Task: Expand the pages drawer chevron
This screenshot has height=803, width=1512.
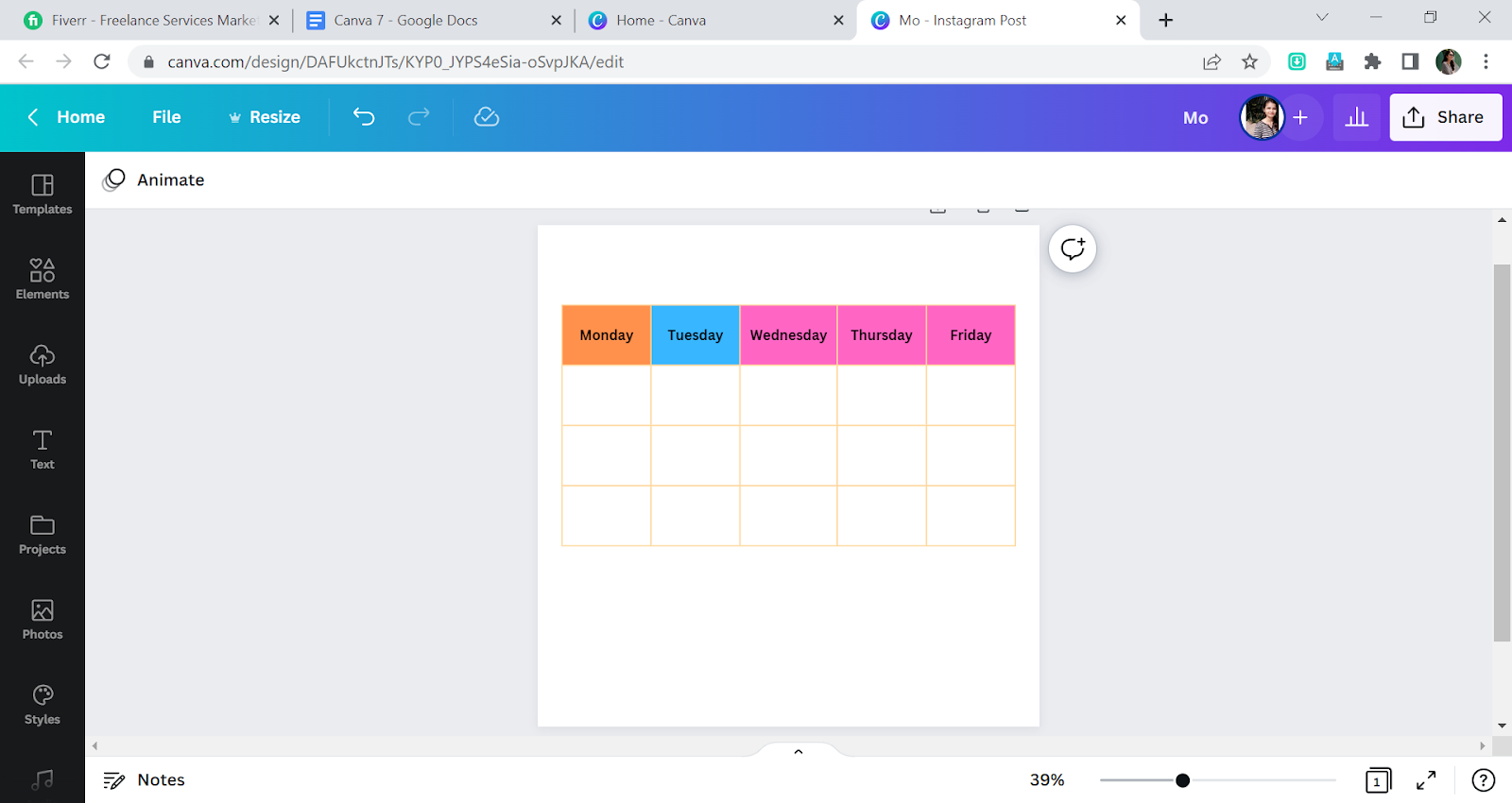Action: point(799,751)
